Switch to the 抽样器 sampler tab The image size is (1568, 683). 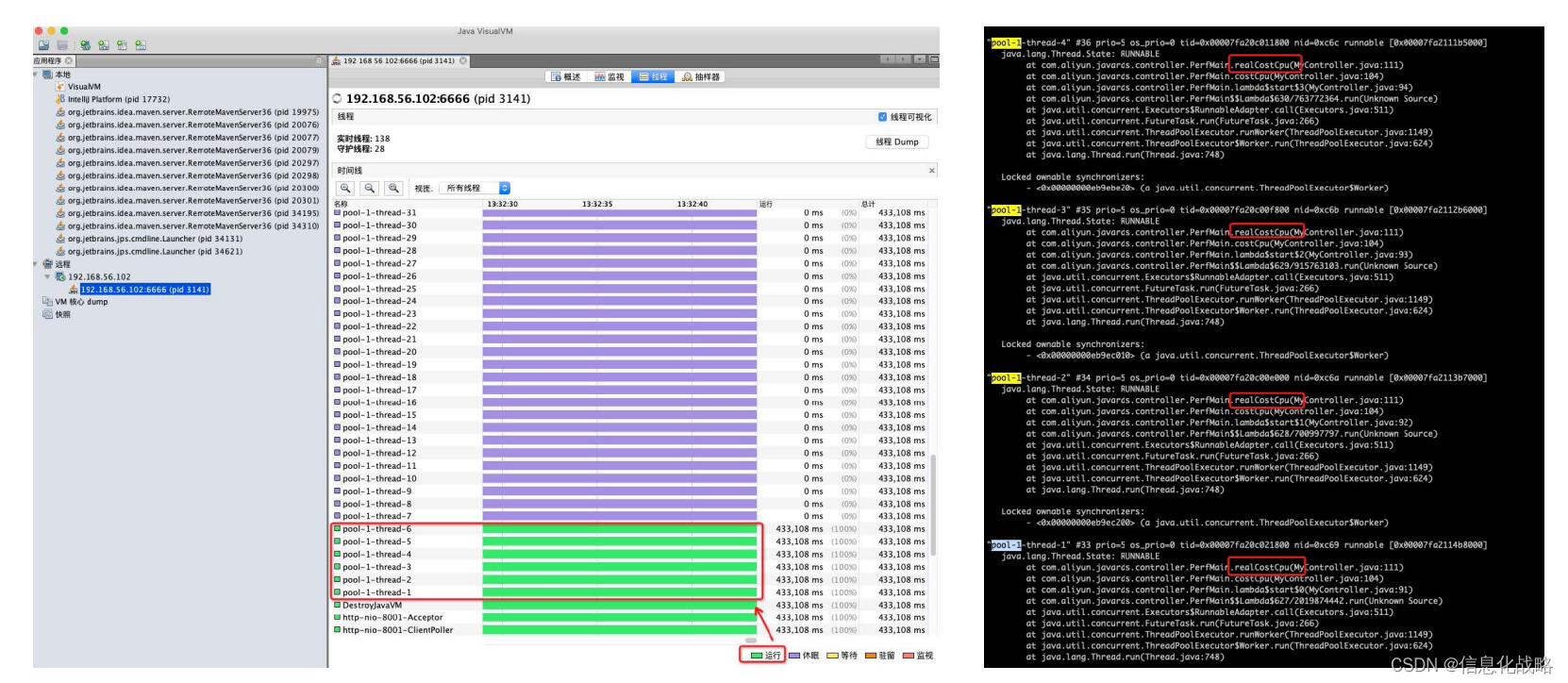[701, 76]
